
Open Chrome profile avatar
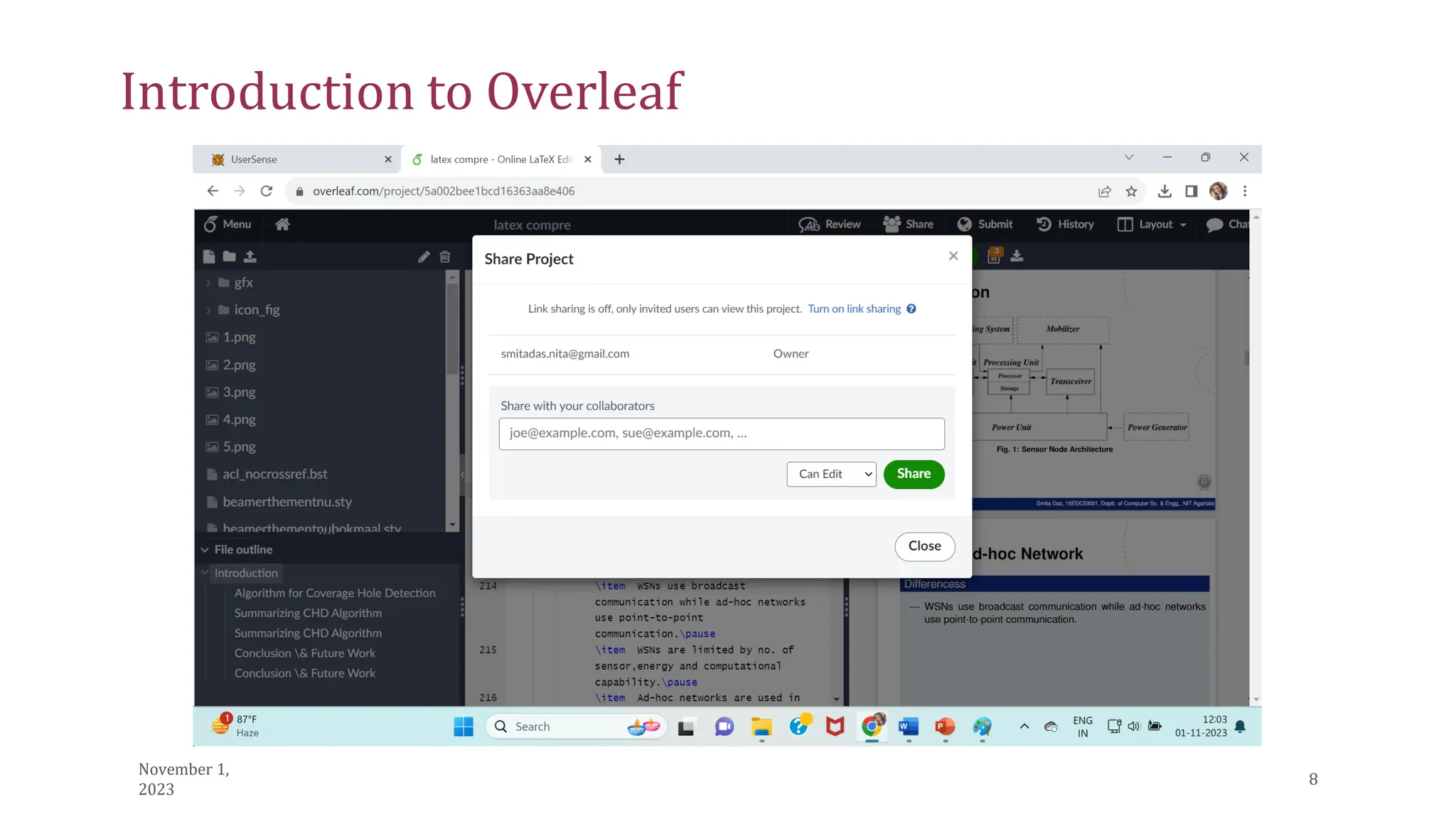tap(1219, 191)
